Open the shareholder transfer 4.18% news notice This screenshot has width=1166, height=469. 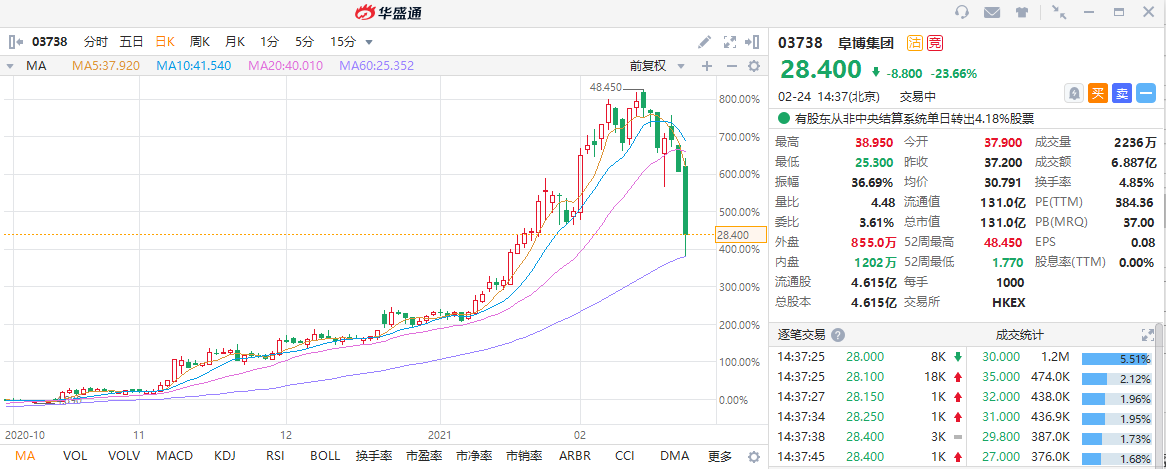915,118
